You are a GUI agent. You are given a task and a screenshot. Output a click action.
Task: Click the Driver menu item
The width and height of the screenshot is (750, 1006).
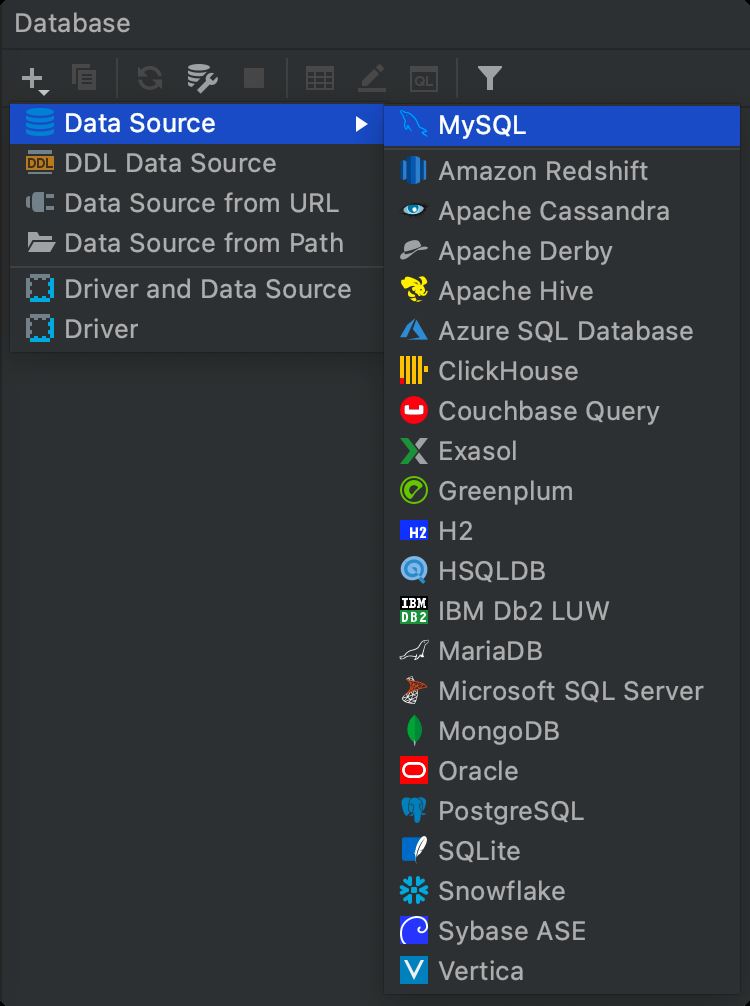101,330
